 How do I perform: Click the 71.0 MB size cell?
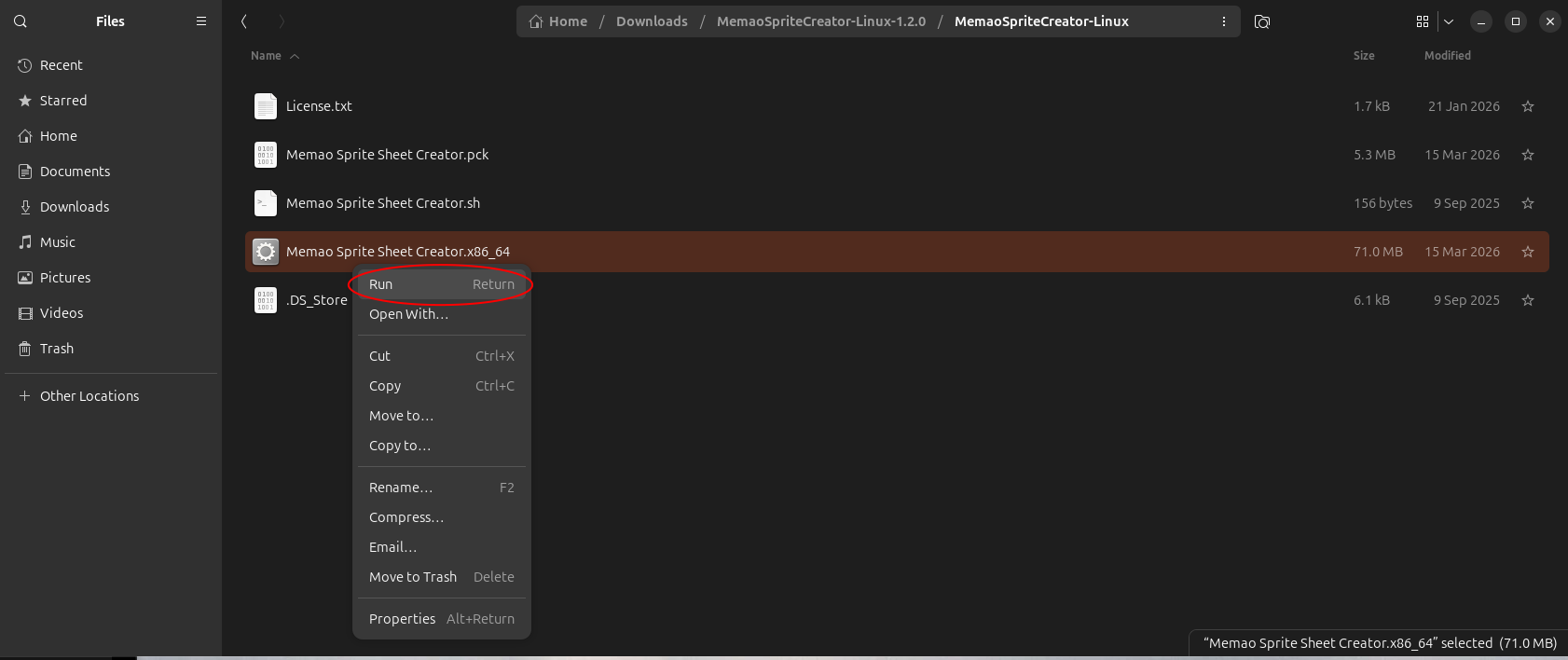coord(1378,252)
